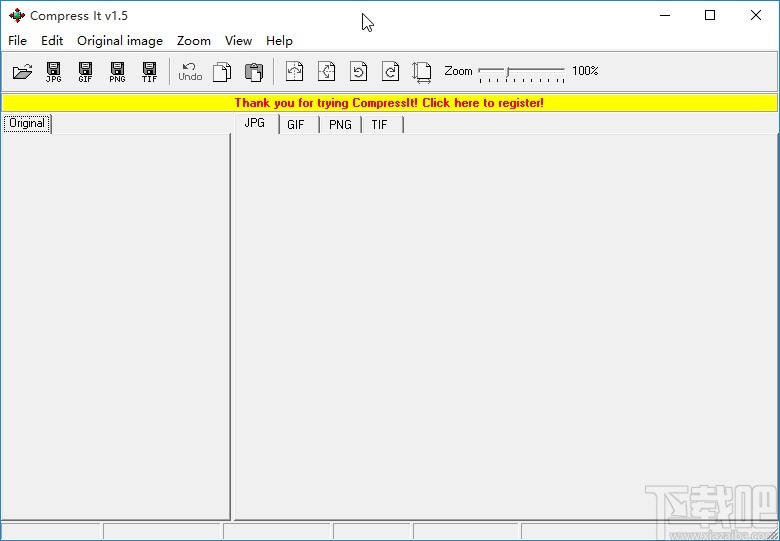This screenshot has height=541, width=780.
Task: Open the resize image icon
Action: click(422, 72)
